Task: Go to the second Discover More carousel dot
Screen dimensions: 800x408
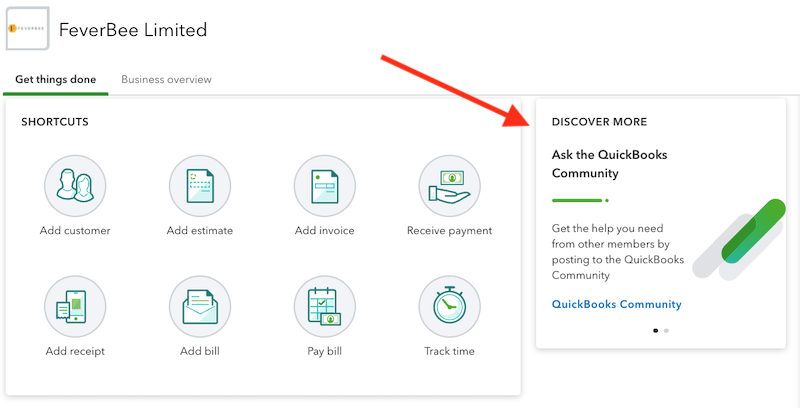Action: point(666,330)
